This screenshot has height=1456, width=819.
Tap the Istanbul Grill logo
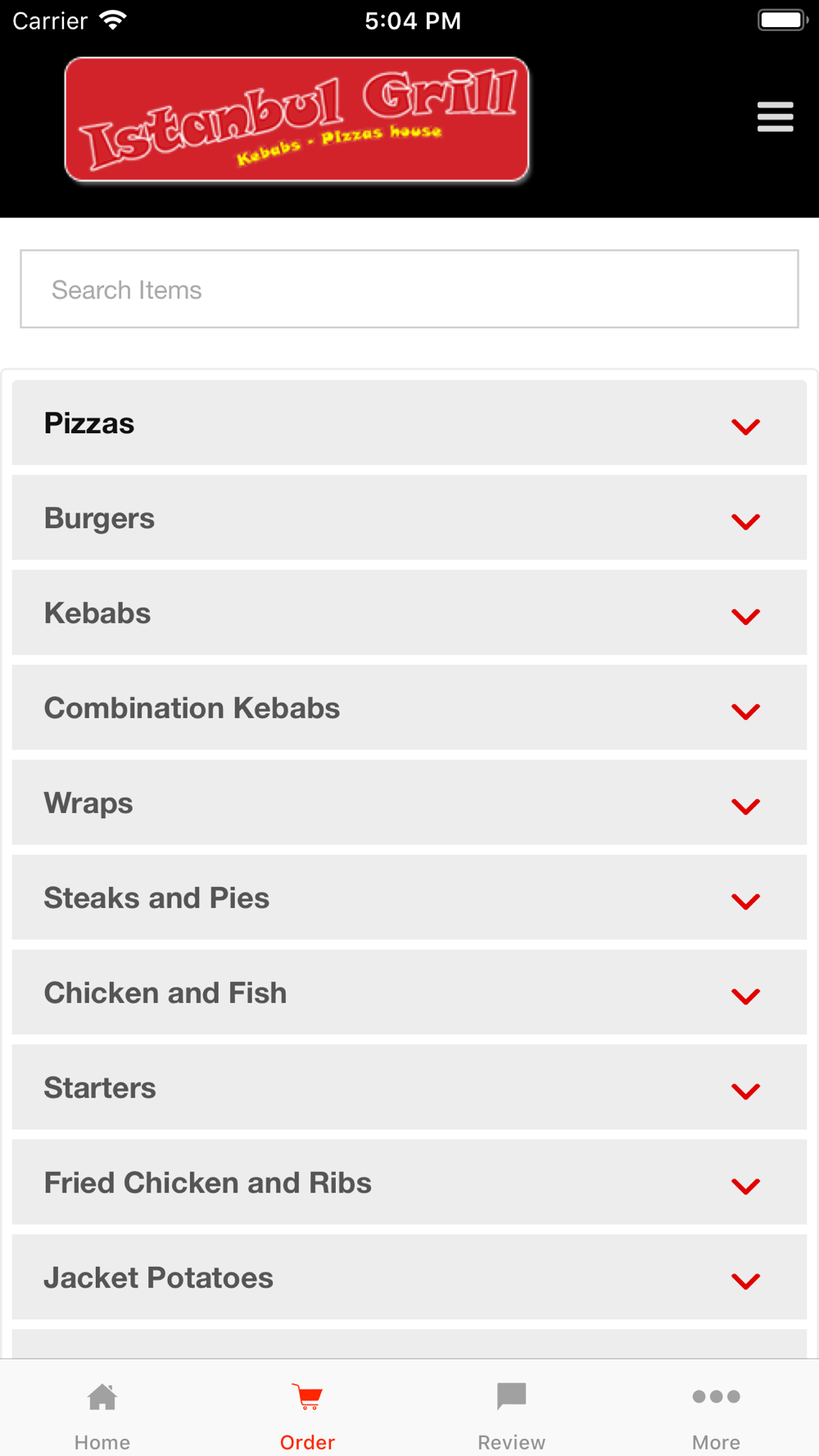pyautogui.click(x=296, y=120)
